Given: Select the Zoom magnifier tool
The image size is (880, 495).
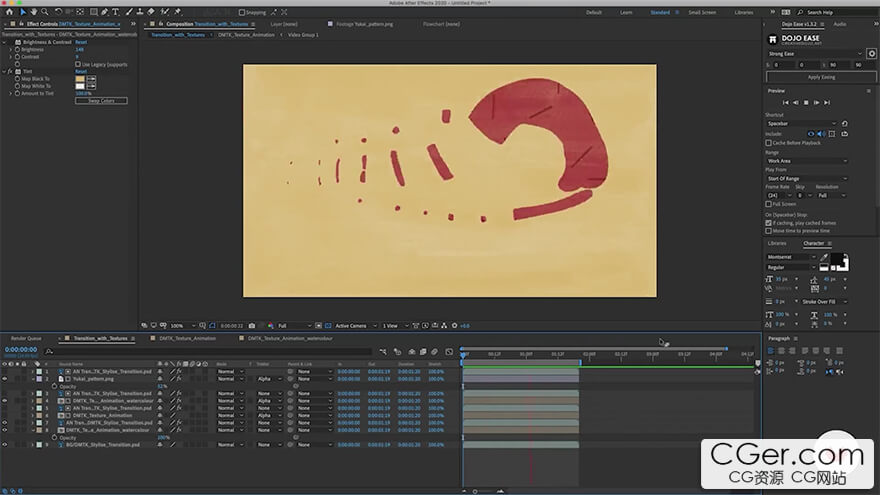Looking at the screenshot, I should (44, 12).
